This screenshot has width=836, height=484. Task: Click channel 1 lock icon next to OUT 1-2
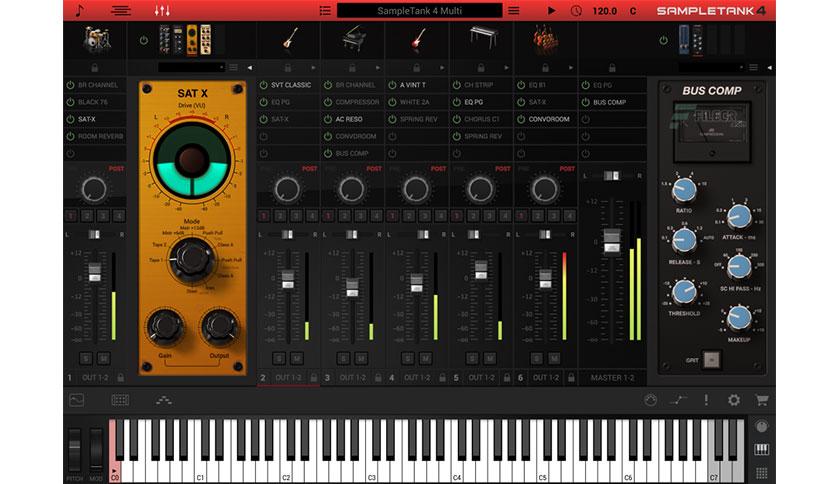click(121, 377)
